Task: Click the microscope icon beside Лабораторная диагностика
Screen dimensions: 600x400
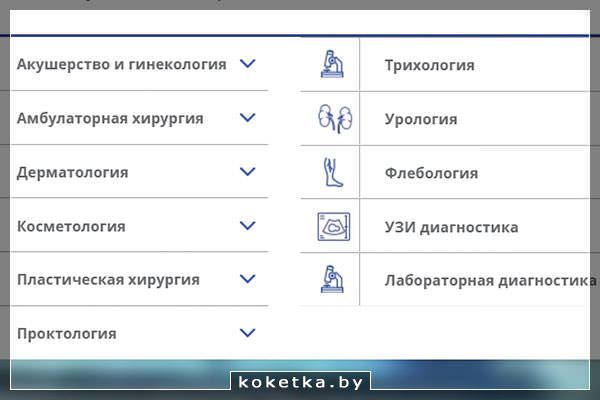Action: point(332,279)
